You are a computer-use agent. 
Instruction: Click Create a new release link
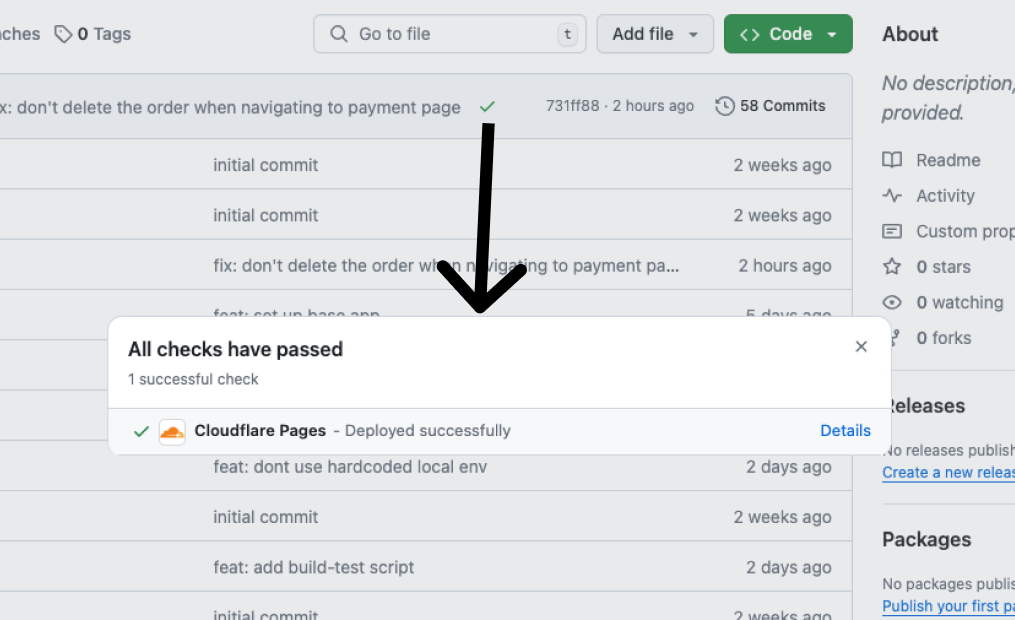click(x=948, y=472)
